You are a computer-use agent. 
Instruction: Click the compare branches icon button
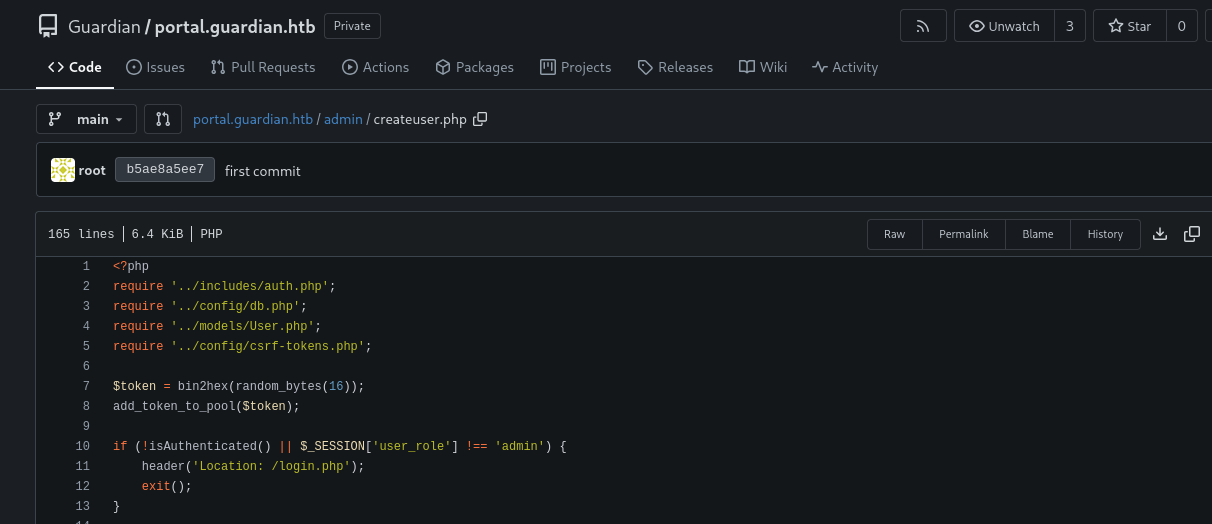pos(163,119)
